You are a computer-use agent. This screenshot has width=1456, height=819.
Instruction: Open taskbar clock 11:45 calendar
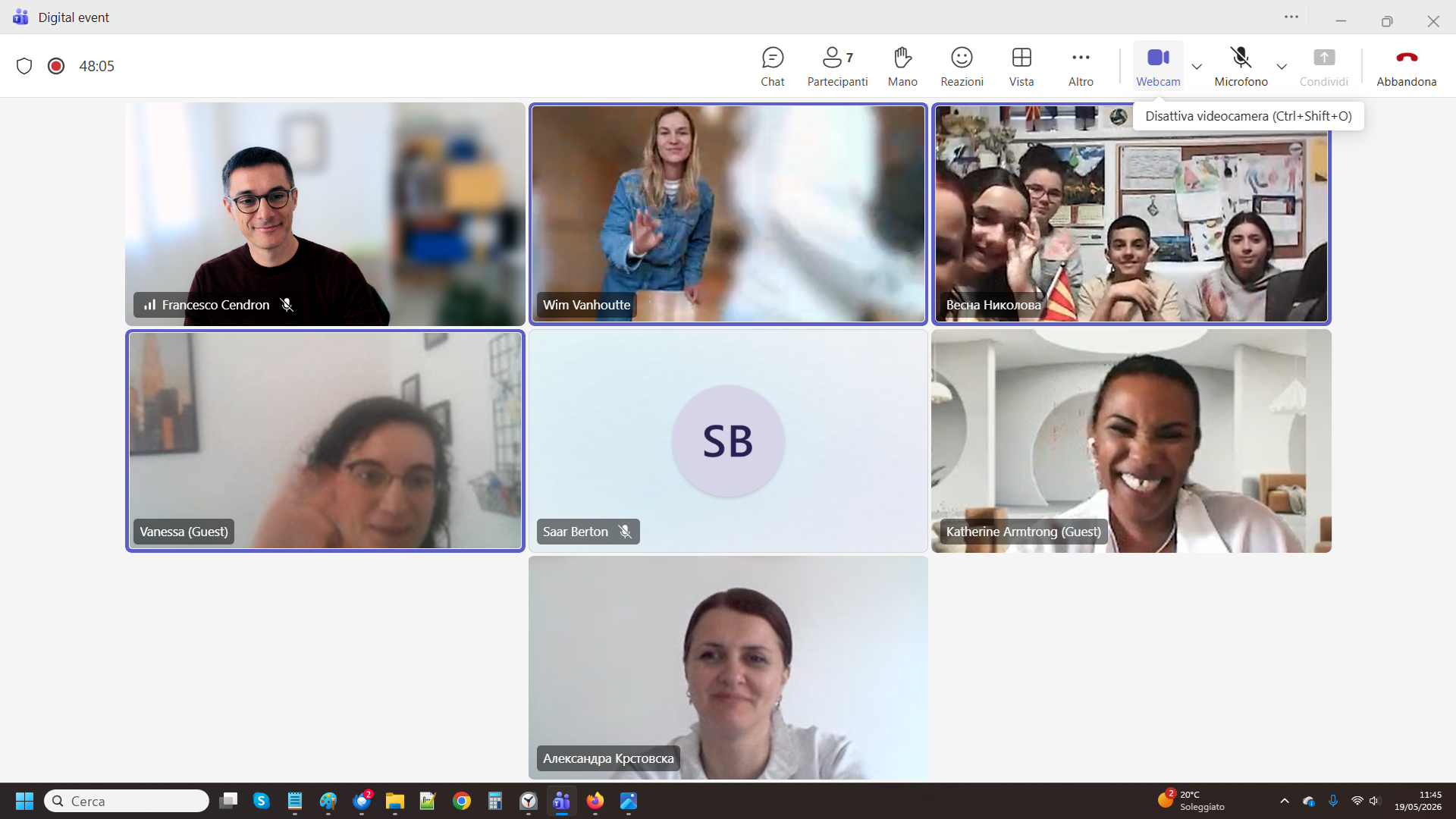(x=1418, y=801)
